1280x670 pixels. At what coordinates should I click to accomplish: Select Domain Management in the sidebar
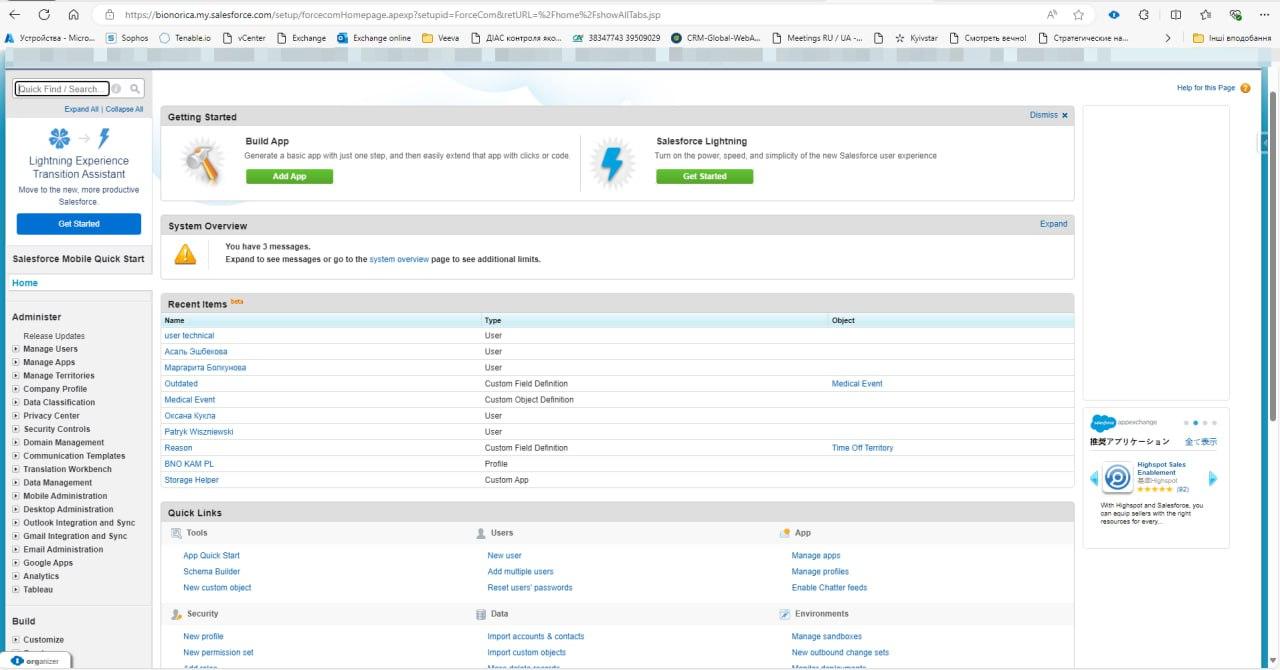coord(63,442)
